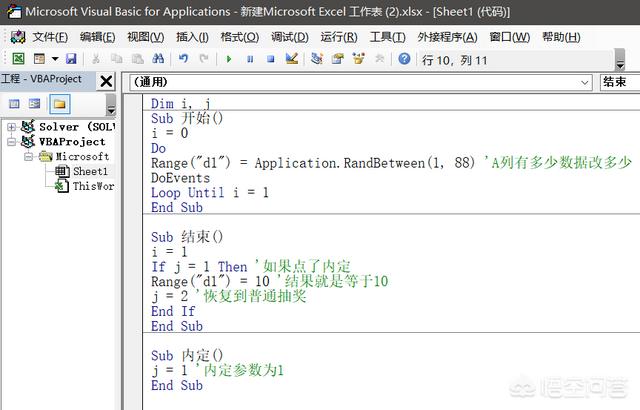Click the Reset stop square icon
The image size is (640, 410).
(x=270, y=59)
